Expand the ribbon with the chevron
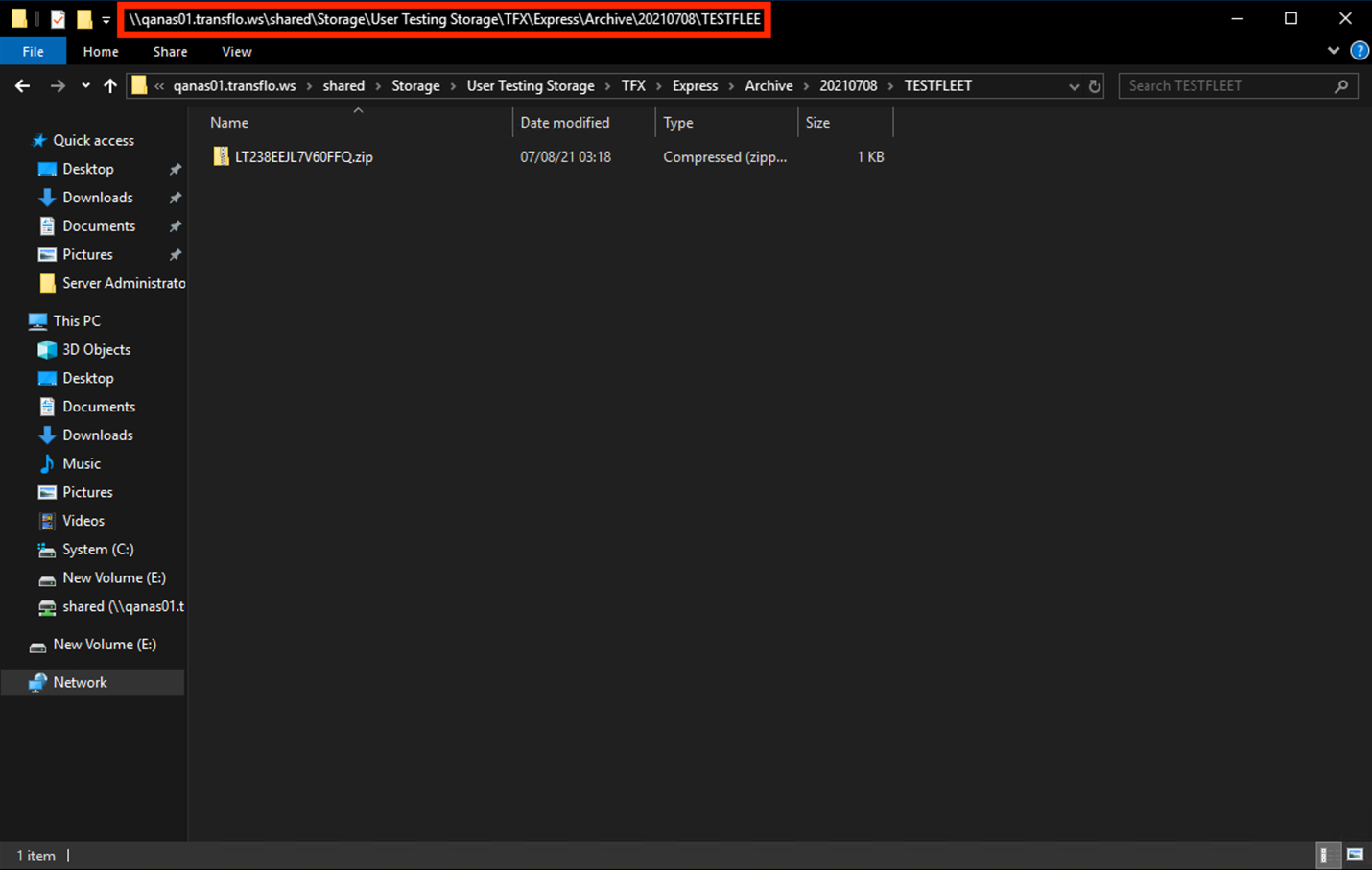 pyautogui.click(x=1334, y=51)
